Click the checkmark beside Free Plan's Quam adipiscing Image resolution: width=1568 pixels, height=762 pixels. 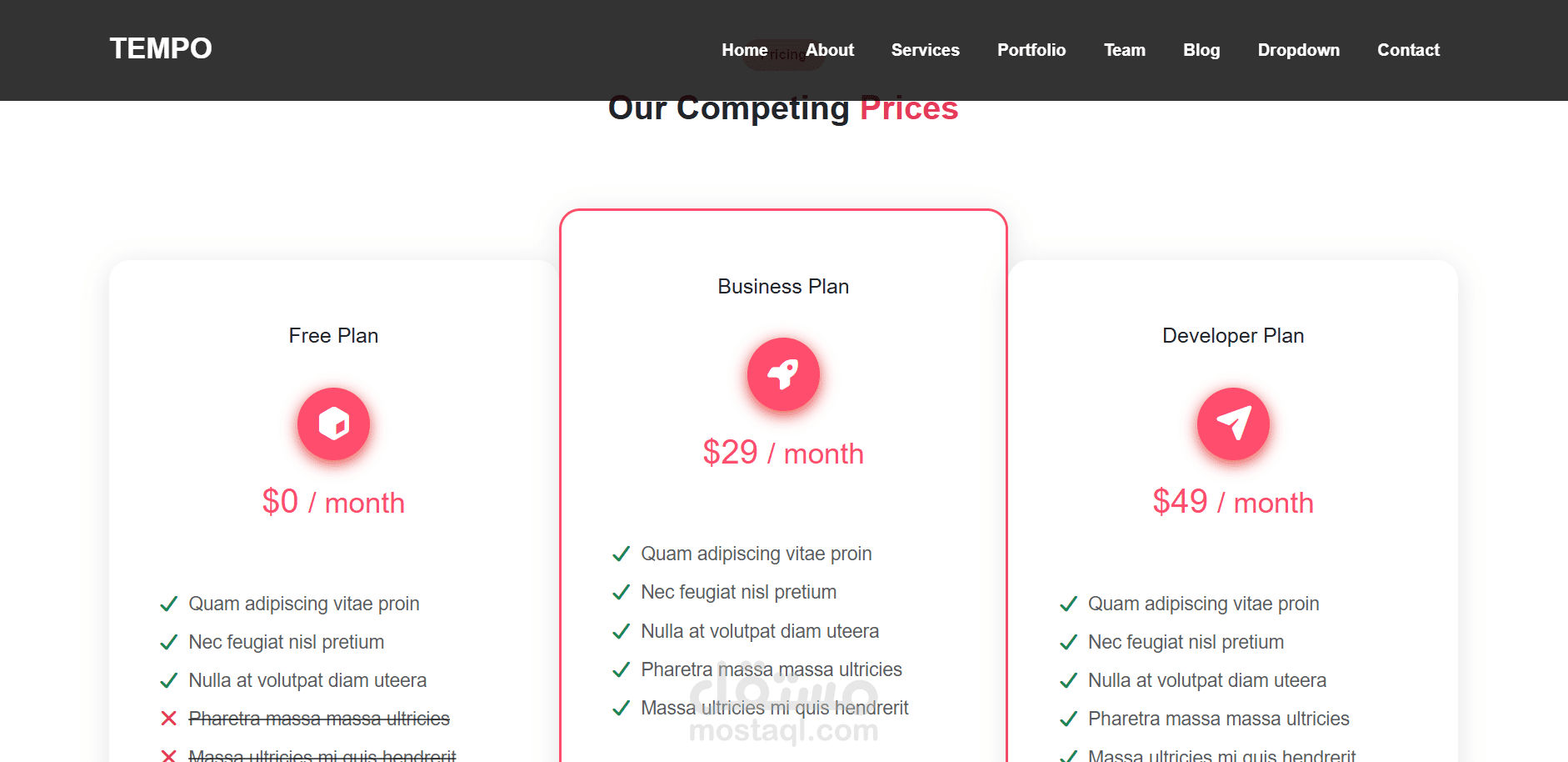pyautogui.click(x=168, y=604)
